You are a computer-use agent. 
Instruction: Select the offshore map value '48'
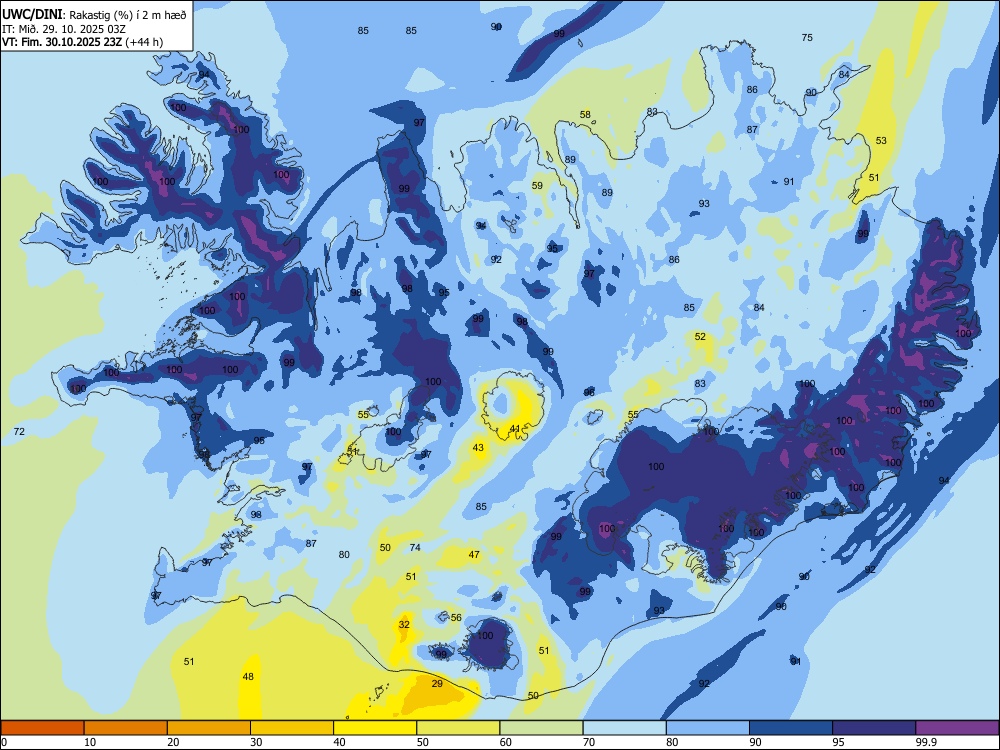coord(248,677)
